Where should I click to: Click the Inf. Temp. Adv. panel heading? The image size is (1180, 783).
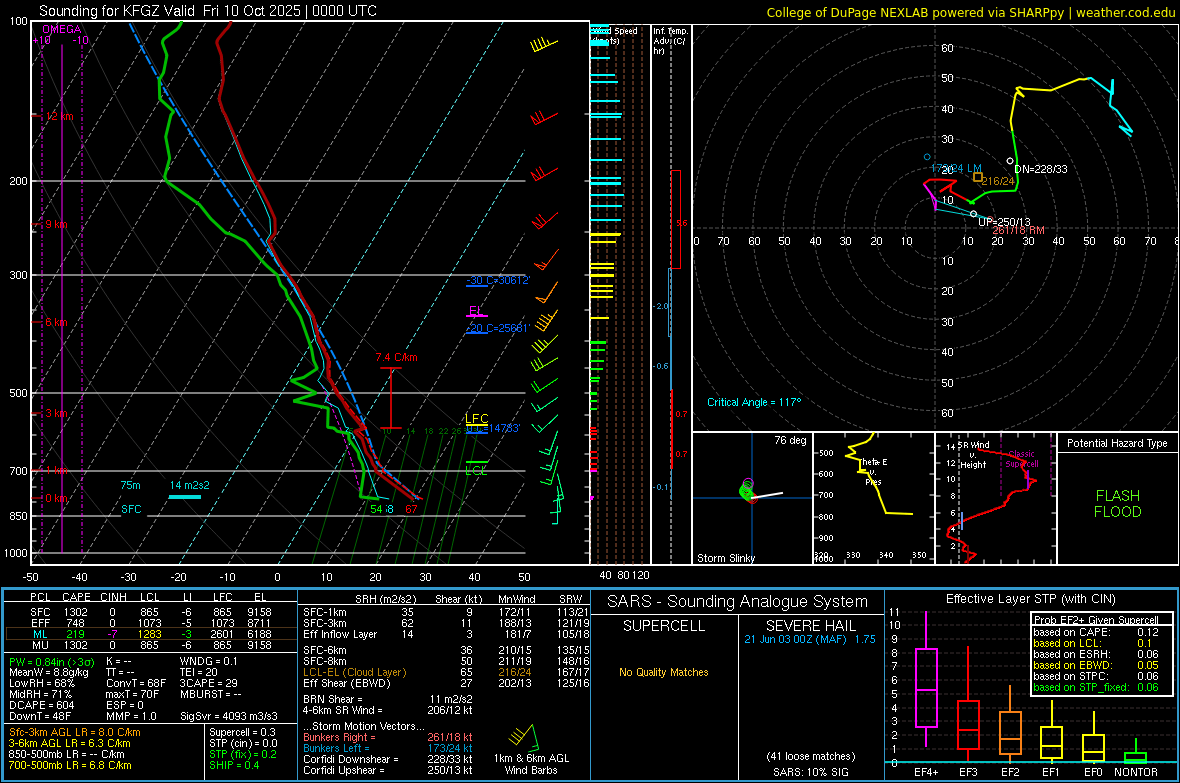tap(670, 41)
